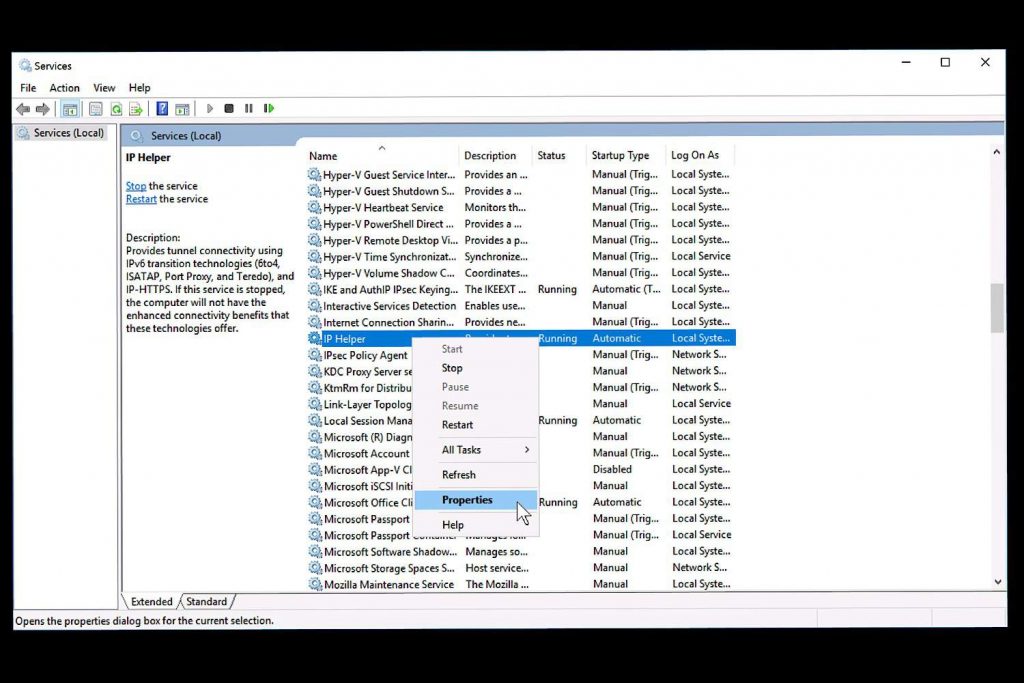Click the 'Restart' the service link

coord(141,199)
